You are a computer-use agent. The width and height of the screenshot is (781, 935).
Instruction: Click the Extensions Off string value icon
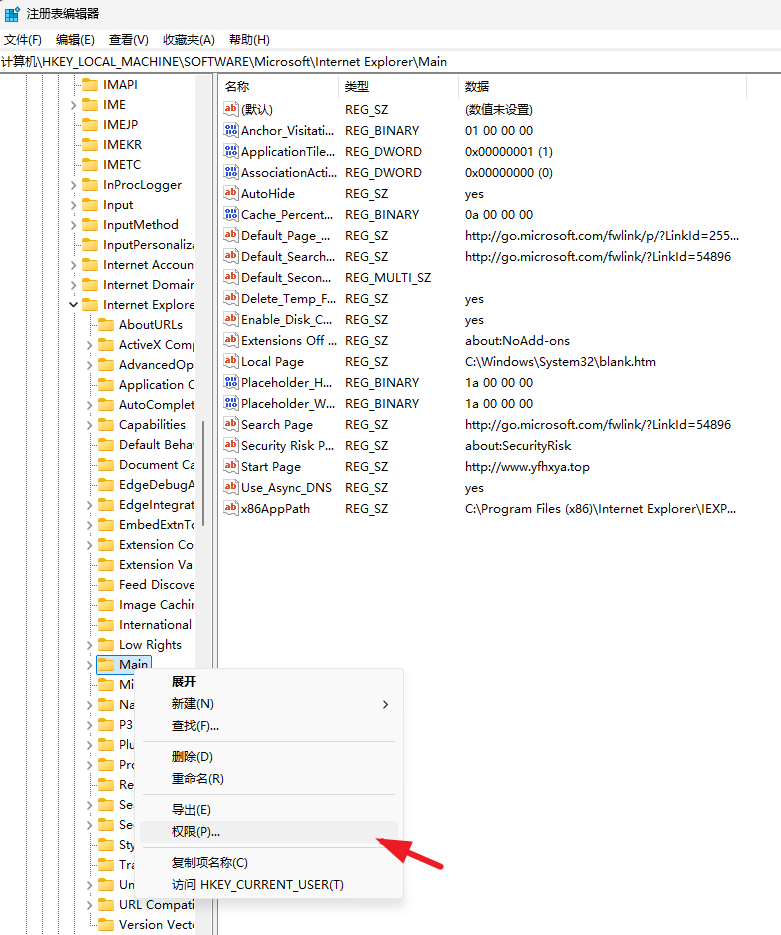(x=231, y=340)
